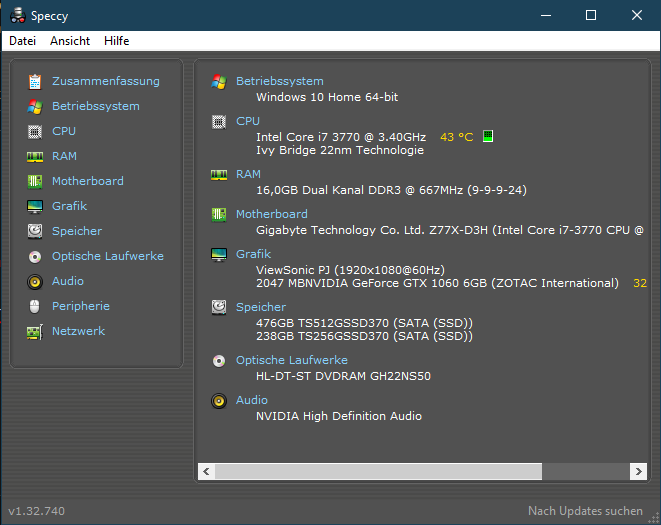
Task: Click the Intel Core i7 3770 text
Action: coord(341,137)
